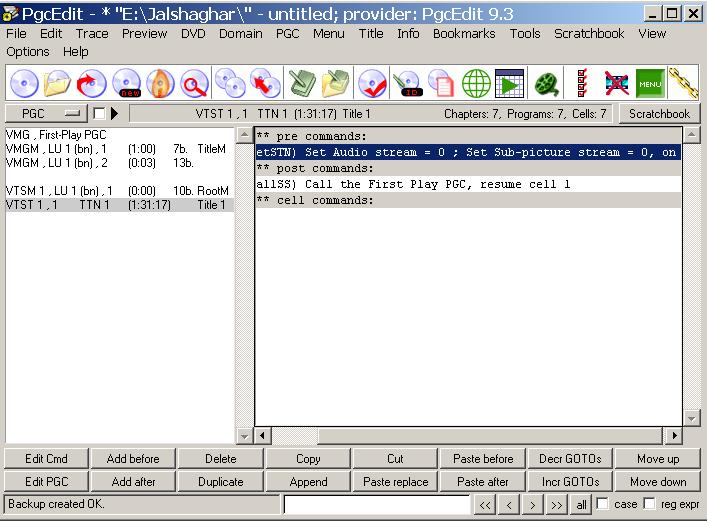Image resolution: width=707 pixels, height=521 pixels.
Task: Click the disc icon labeled 'new'
Action: click(127, 83)
